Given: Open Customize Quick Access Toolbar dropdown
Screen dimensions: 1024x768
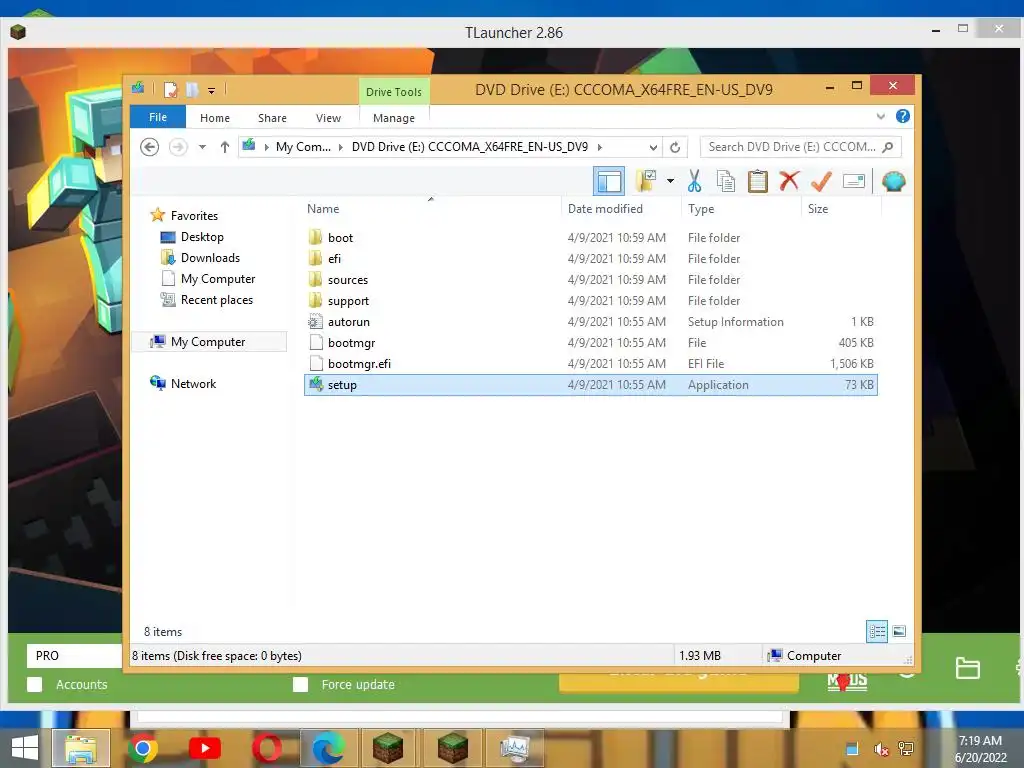Looking at the screenshot, I should 212,91.
